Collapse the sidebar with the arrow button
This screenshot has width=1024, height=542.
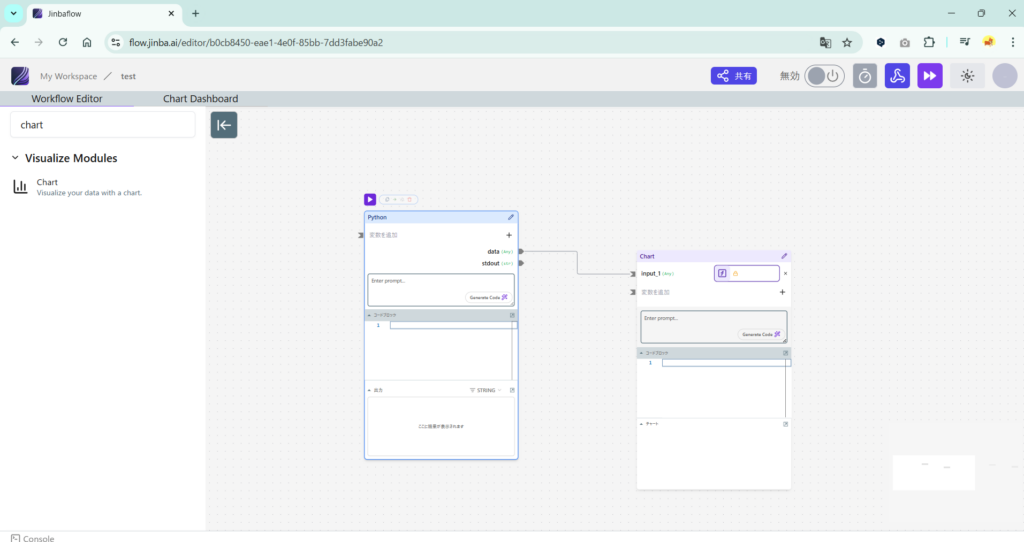tap(224, 125)
